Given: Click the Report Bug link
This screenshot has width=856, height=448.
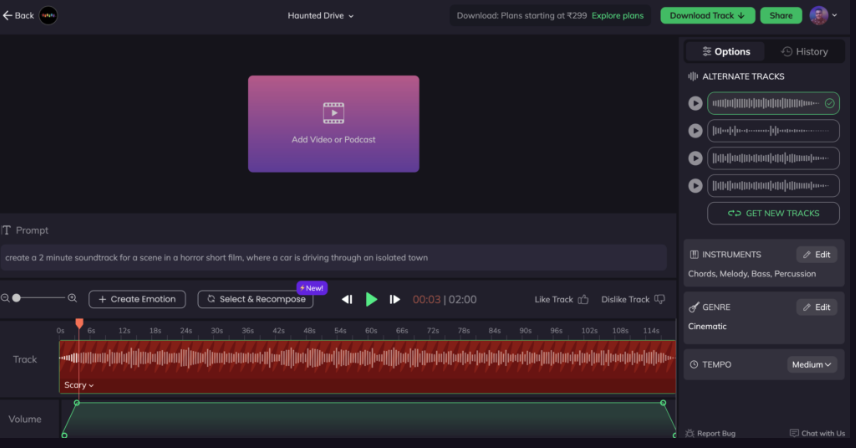Looking at the screenshot, I should click(710, 433).
